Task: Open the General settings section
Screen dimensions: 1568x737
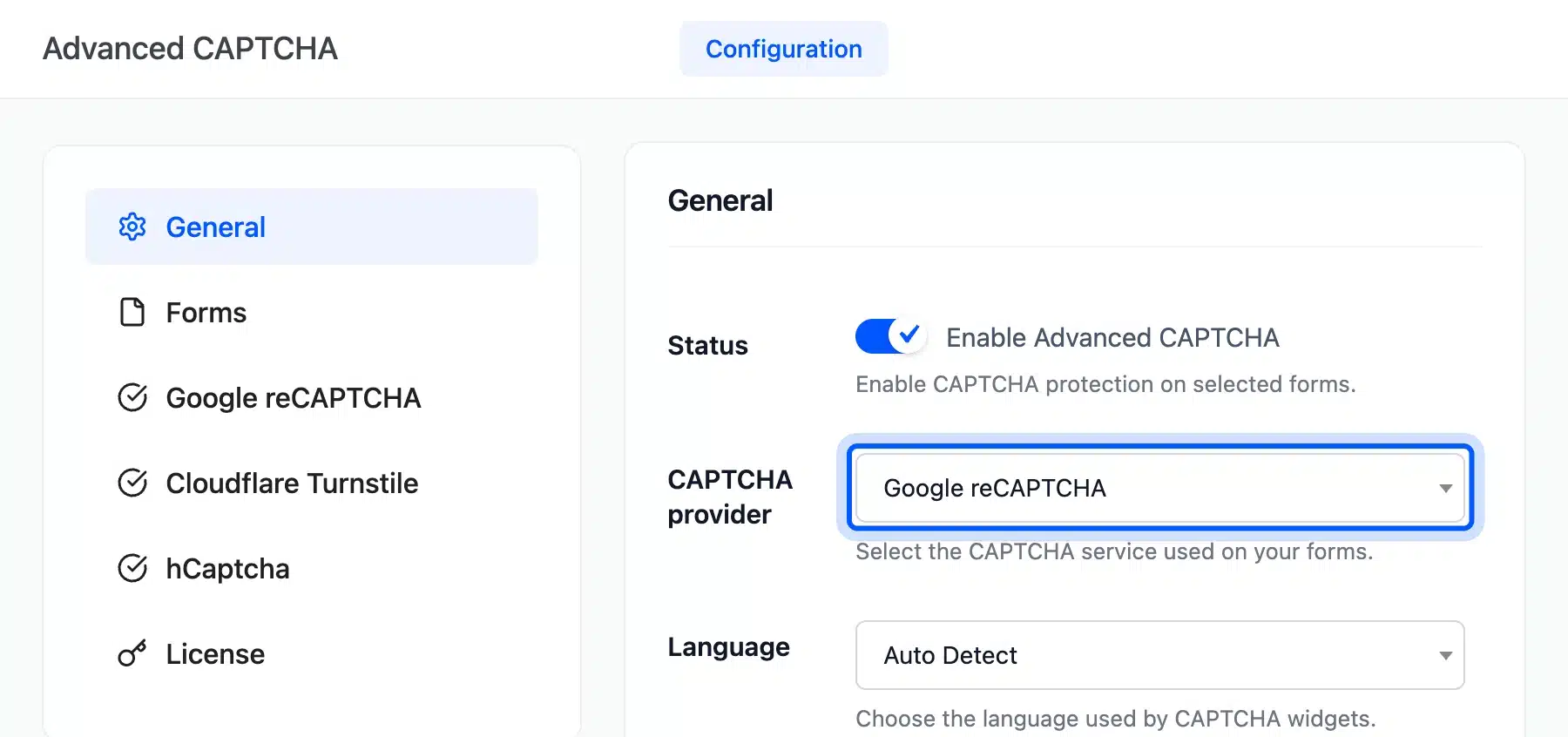Action: pos(312,227)
